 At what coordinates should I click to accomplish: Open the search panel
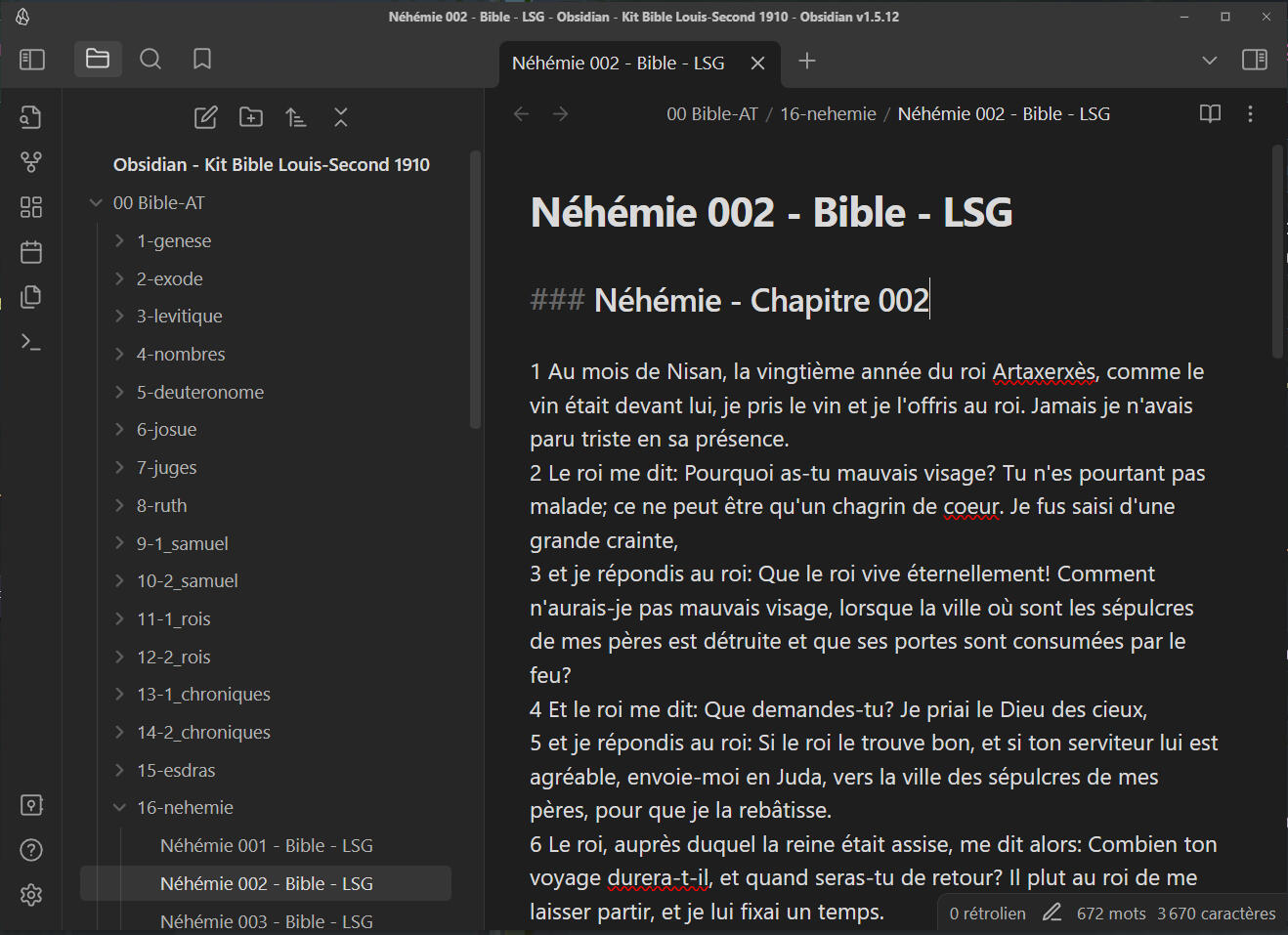(x=150, y=59)
